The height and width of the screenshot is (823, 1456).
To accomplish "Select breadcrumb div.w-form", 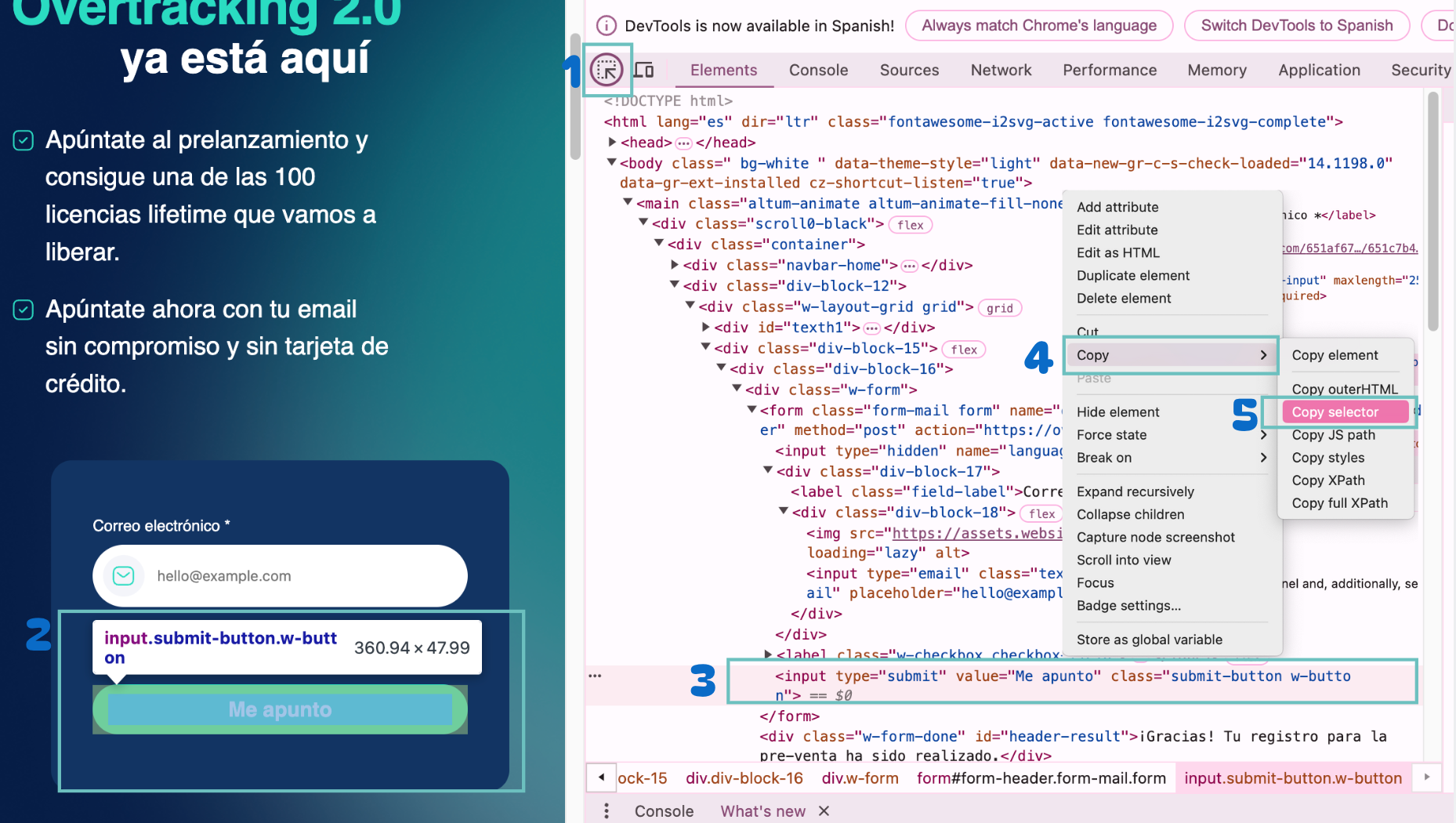I will pyautogui.click(x=860, y=778).
